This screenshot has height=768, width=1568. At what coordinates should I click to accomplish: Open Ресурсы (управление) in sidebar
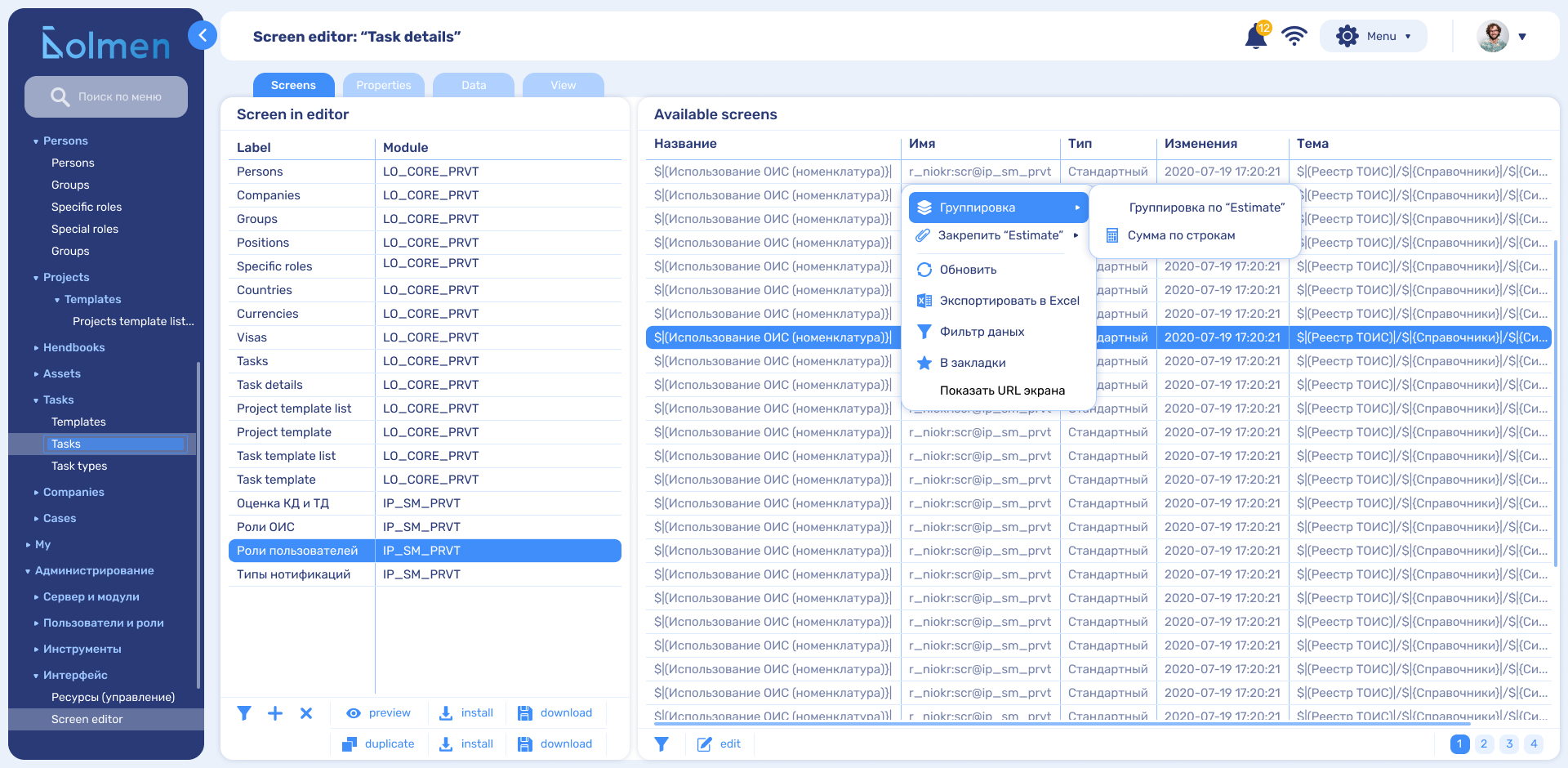[x=113, y=697]
